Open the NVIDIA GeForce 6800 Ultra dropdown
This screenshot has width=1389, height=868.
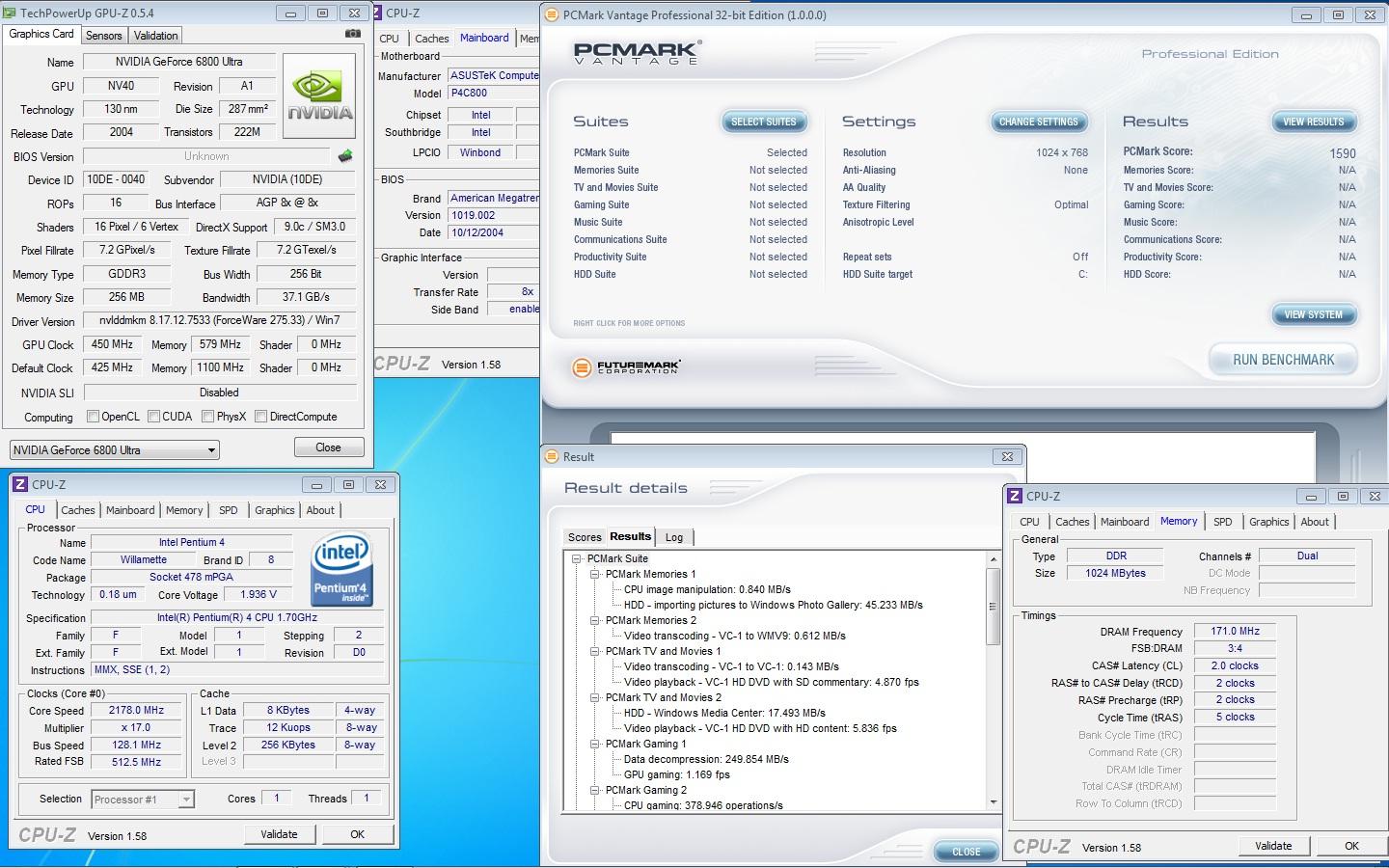(115, 449)
